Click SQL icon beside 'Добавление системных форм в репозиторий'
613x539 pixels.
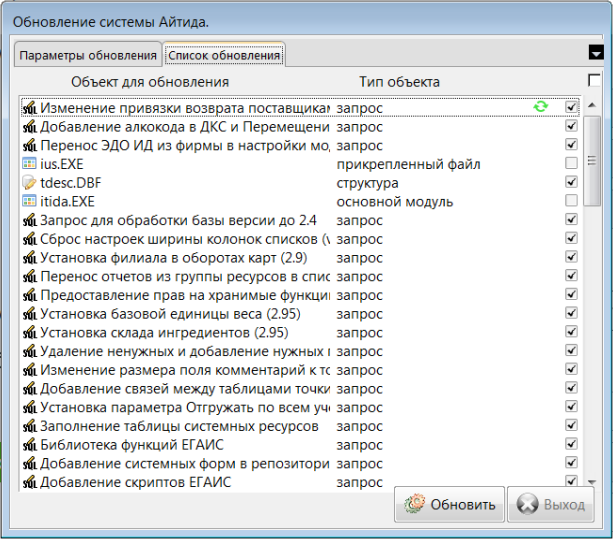[x=30, y=464]
